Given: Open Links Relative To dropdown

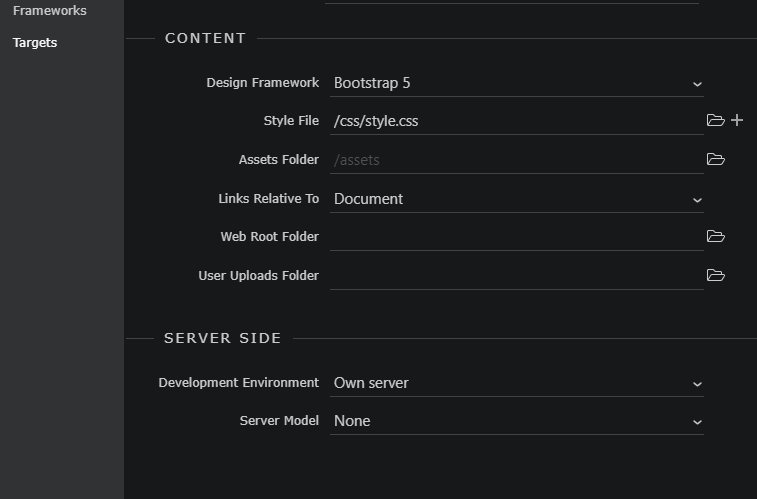Looking at the screenshot, I should (x=516, y=199).
